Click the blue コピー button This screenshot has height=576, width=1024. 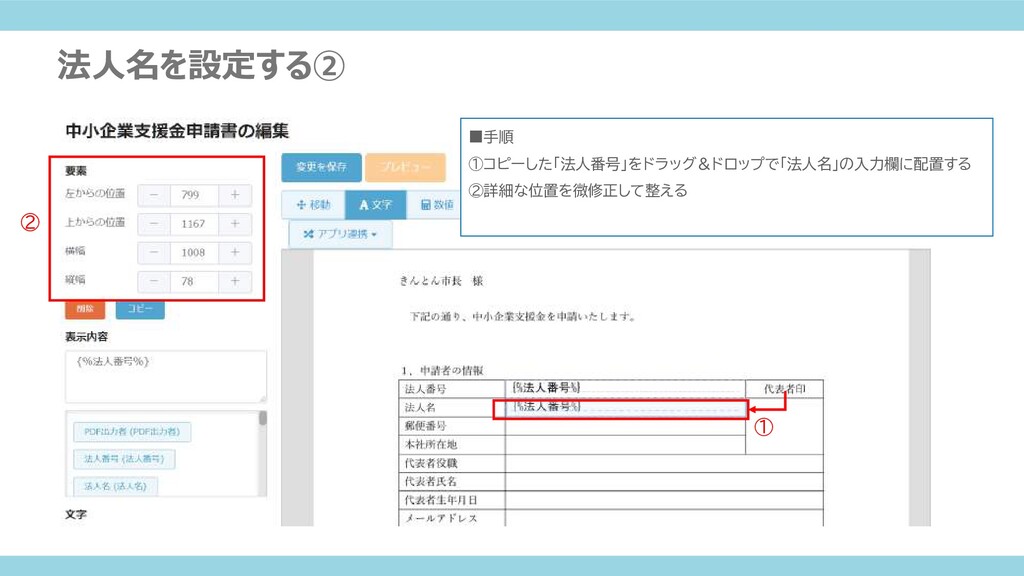tap(140, 309)
